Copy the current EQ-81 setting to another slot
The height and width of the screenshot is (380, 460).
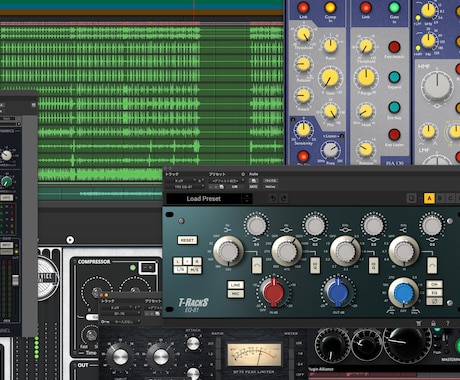pyautogui.click(x=412, y=198)
